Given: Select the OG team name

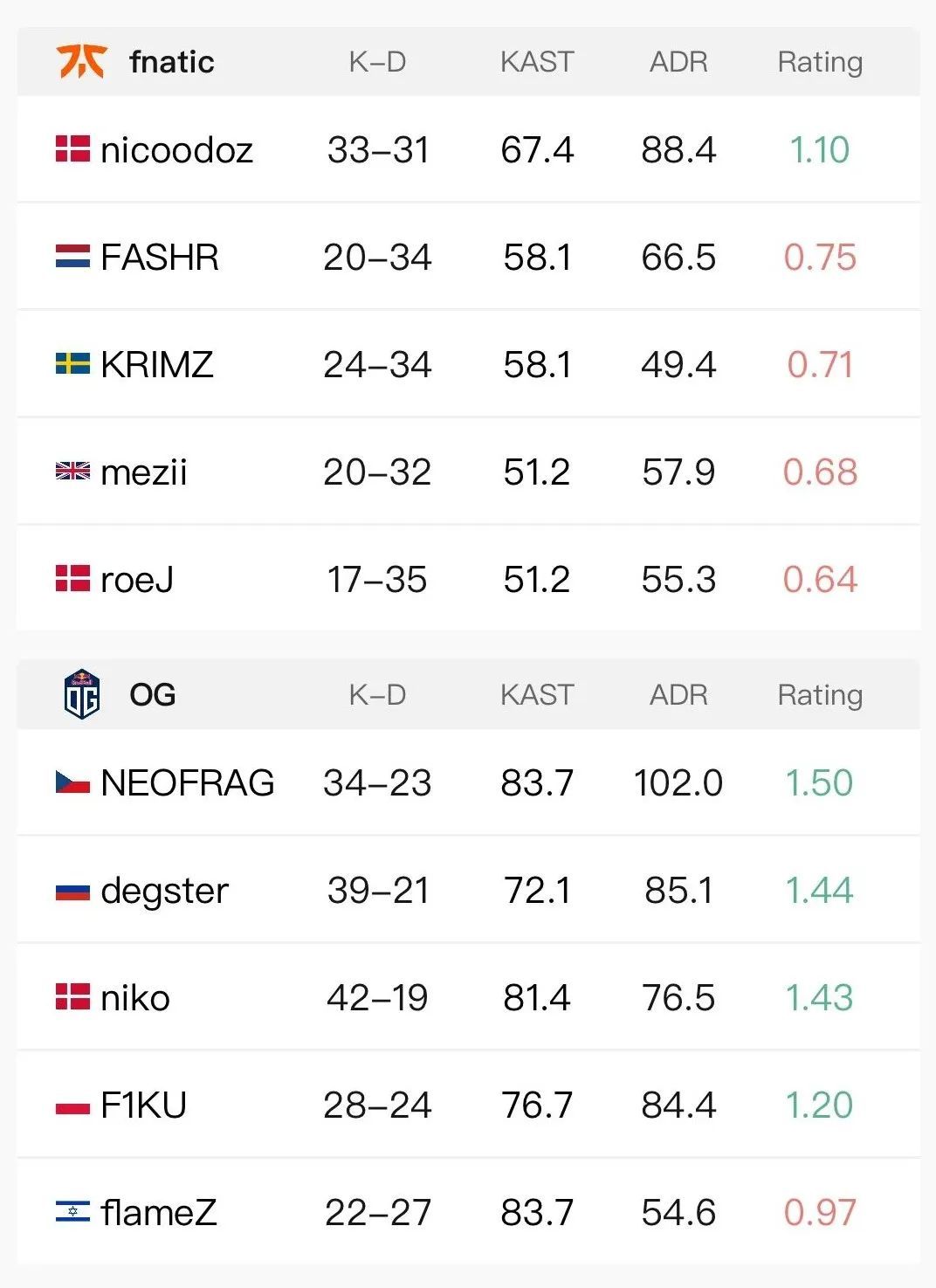Looking at the screenshot, I should tap(153, 695).
